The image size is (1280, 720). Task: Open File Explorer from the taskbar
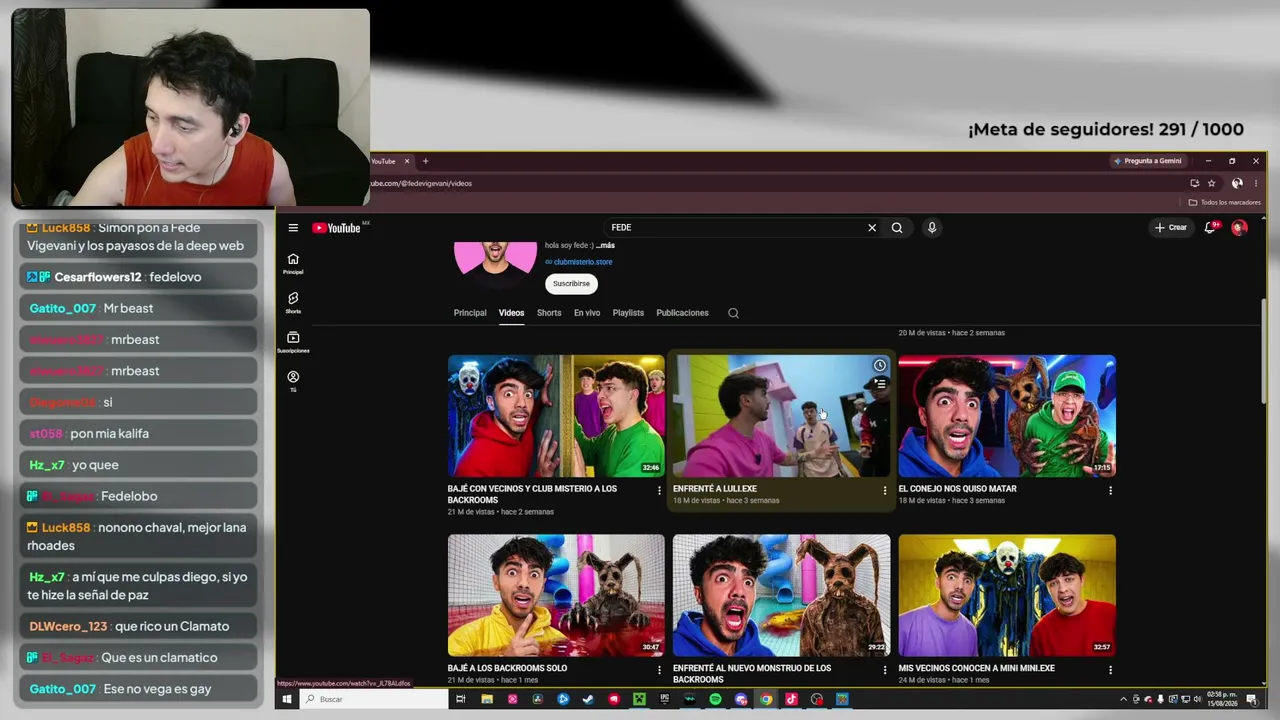click(x=487, y=699)
